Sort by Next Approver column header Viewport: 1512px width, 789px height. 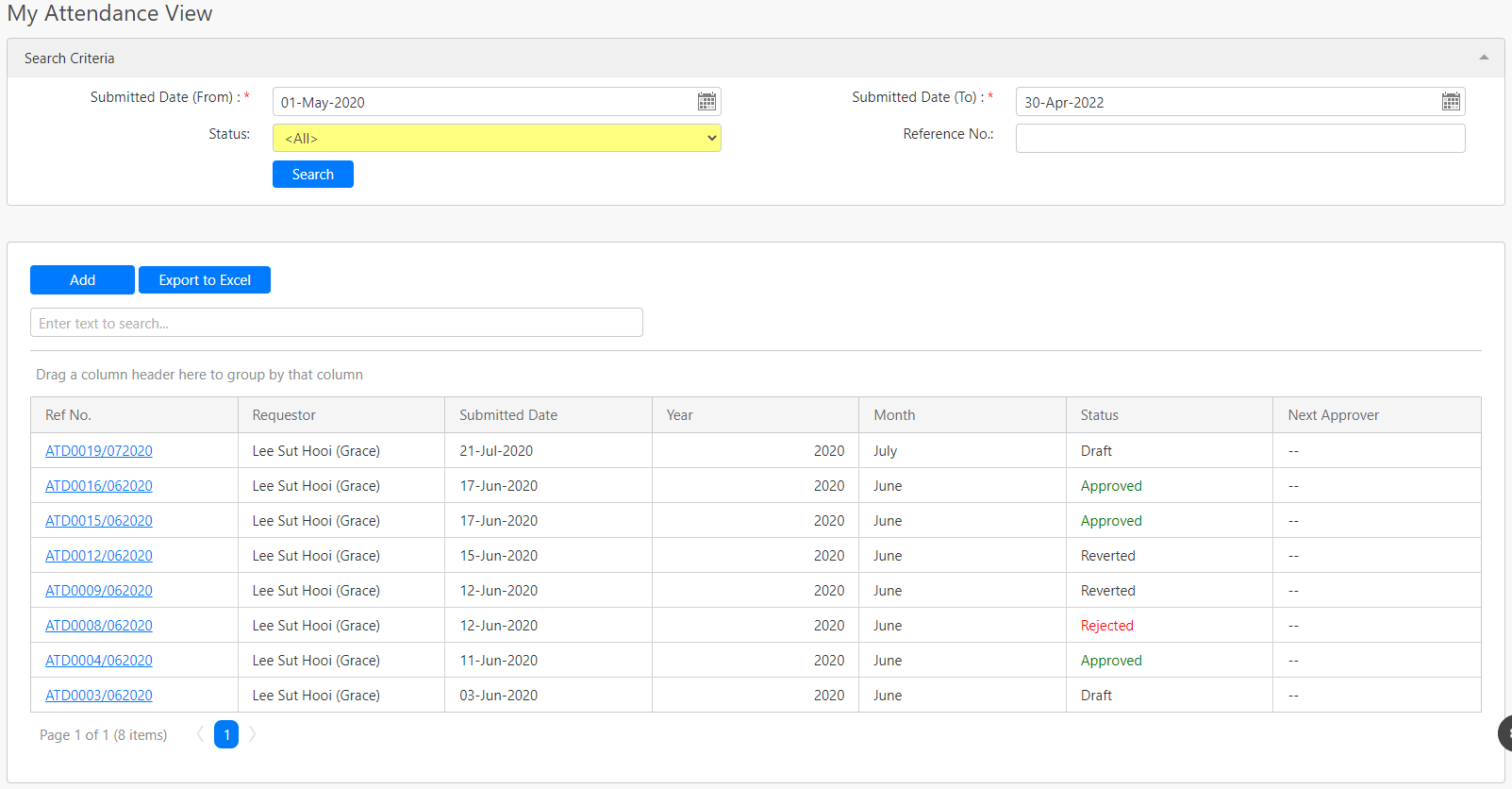(1377, 415)
